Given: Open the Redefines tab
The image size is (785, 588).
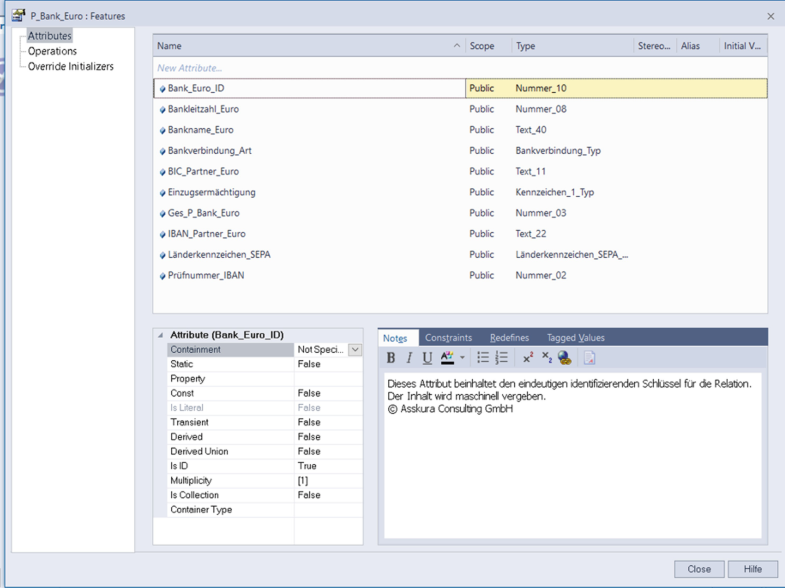Looking at the screenshot, I should click(509, 338).
